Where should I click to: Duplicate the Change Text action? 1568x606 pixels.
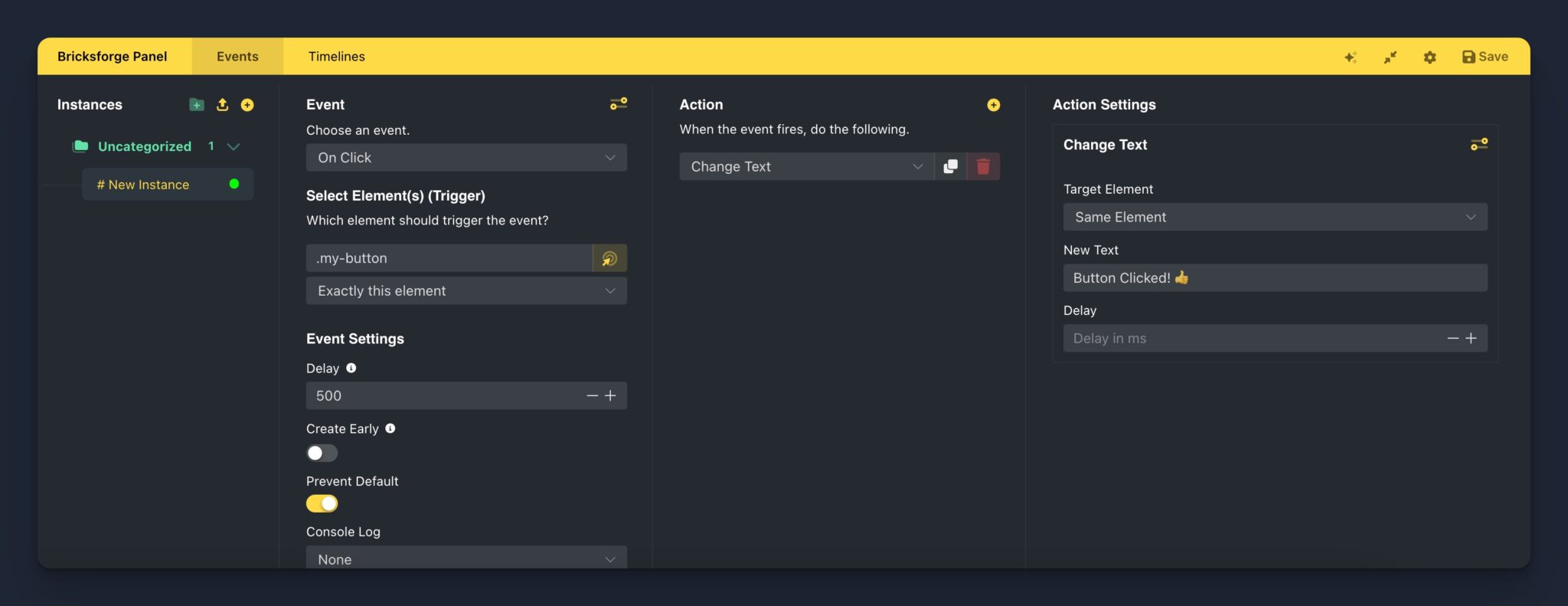coord(950,166)
